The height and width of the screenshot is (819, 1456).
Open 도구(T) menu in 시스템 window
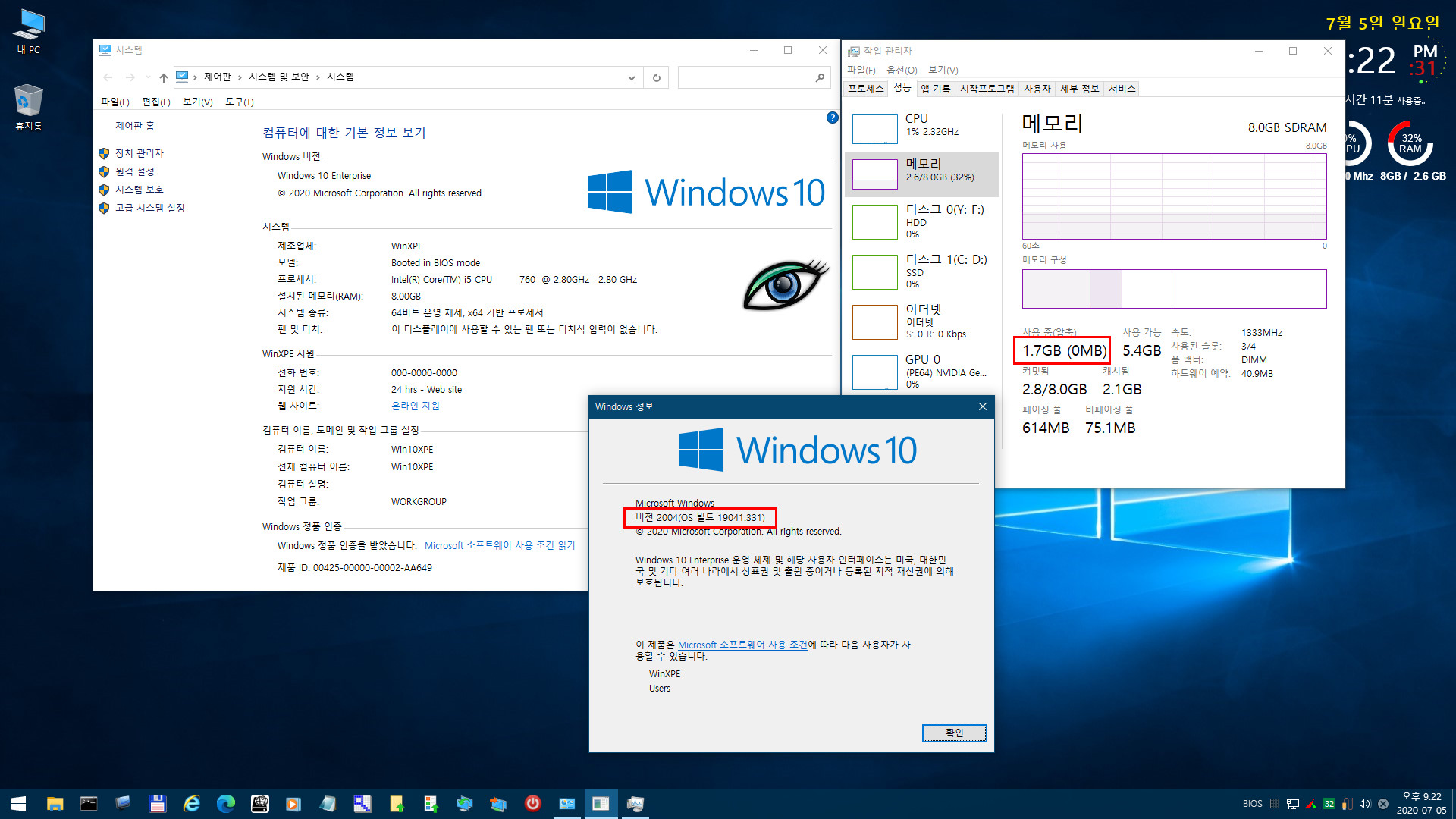(239, 102)
